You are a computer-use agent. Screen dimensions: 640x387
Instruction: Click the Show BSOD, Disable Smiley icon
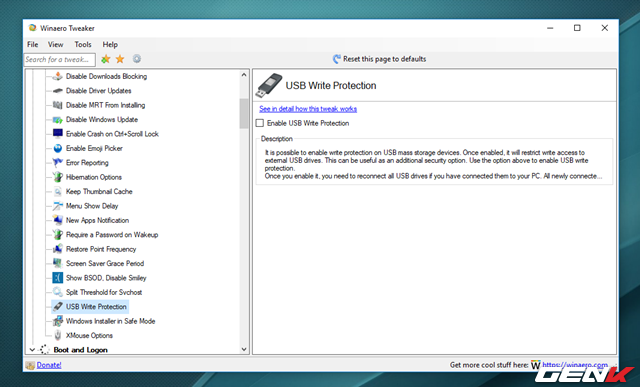pyautogui.click(x=58, y=278)
